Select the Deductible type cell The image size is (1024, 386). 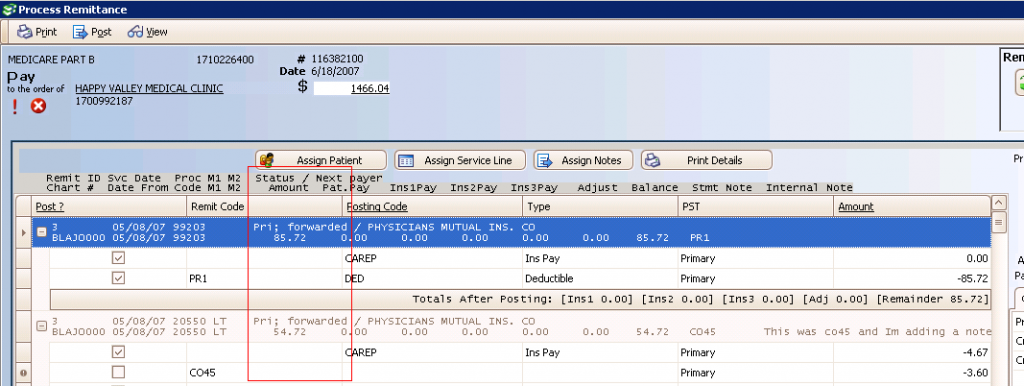coord(601,279)
